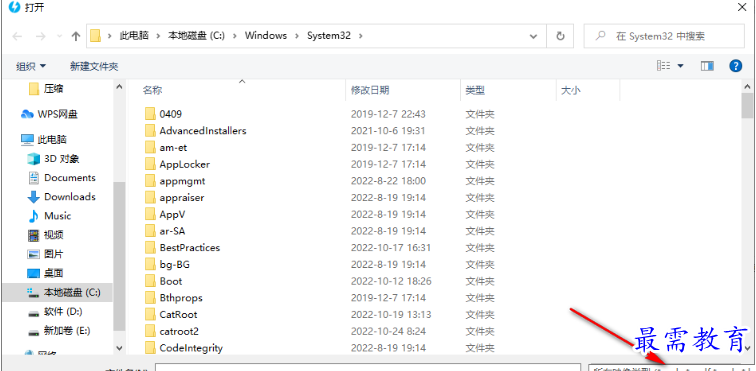Open the 组织 menu
This screenshot has height=371, width=756.
(31, 67)
